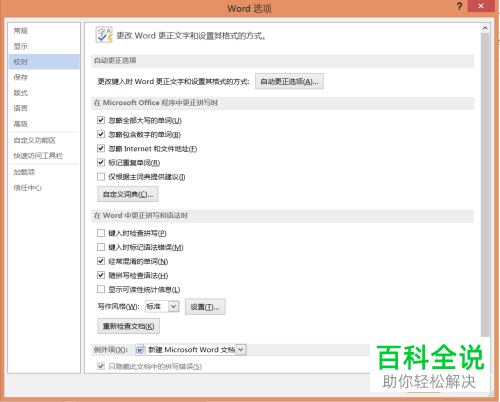
Task: Open the 例外项 document dropdown
Action: (x=191, y=350)
